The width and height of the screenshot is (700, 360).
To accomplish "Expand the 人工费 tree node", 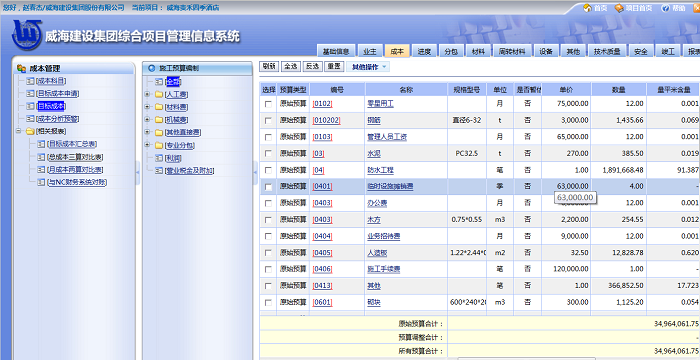I will 147,94.
